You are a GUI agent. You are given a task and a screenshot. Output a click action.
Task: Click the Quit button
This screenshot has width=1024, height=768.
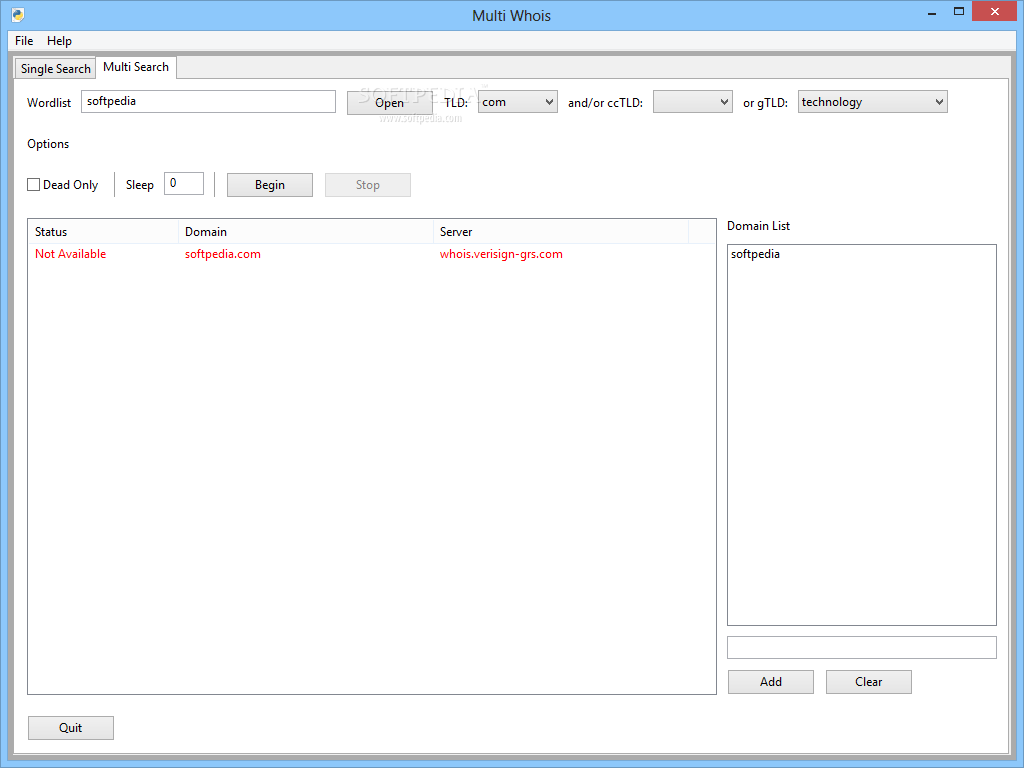71,728
